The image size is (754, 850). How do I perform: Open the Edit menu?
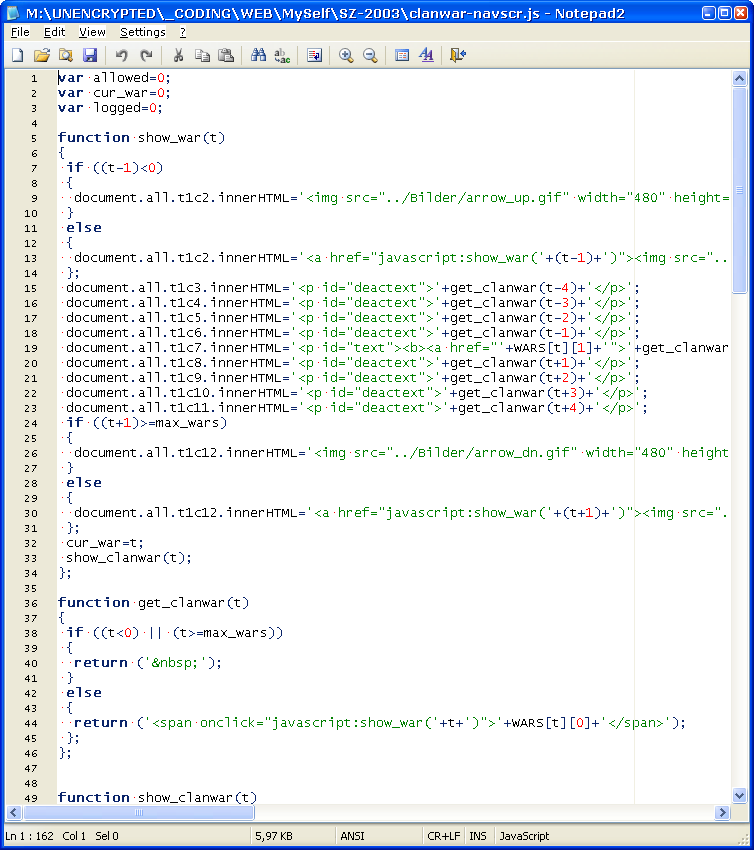point(54,33)
